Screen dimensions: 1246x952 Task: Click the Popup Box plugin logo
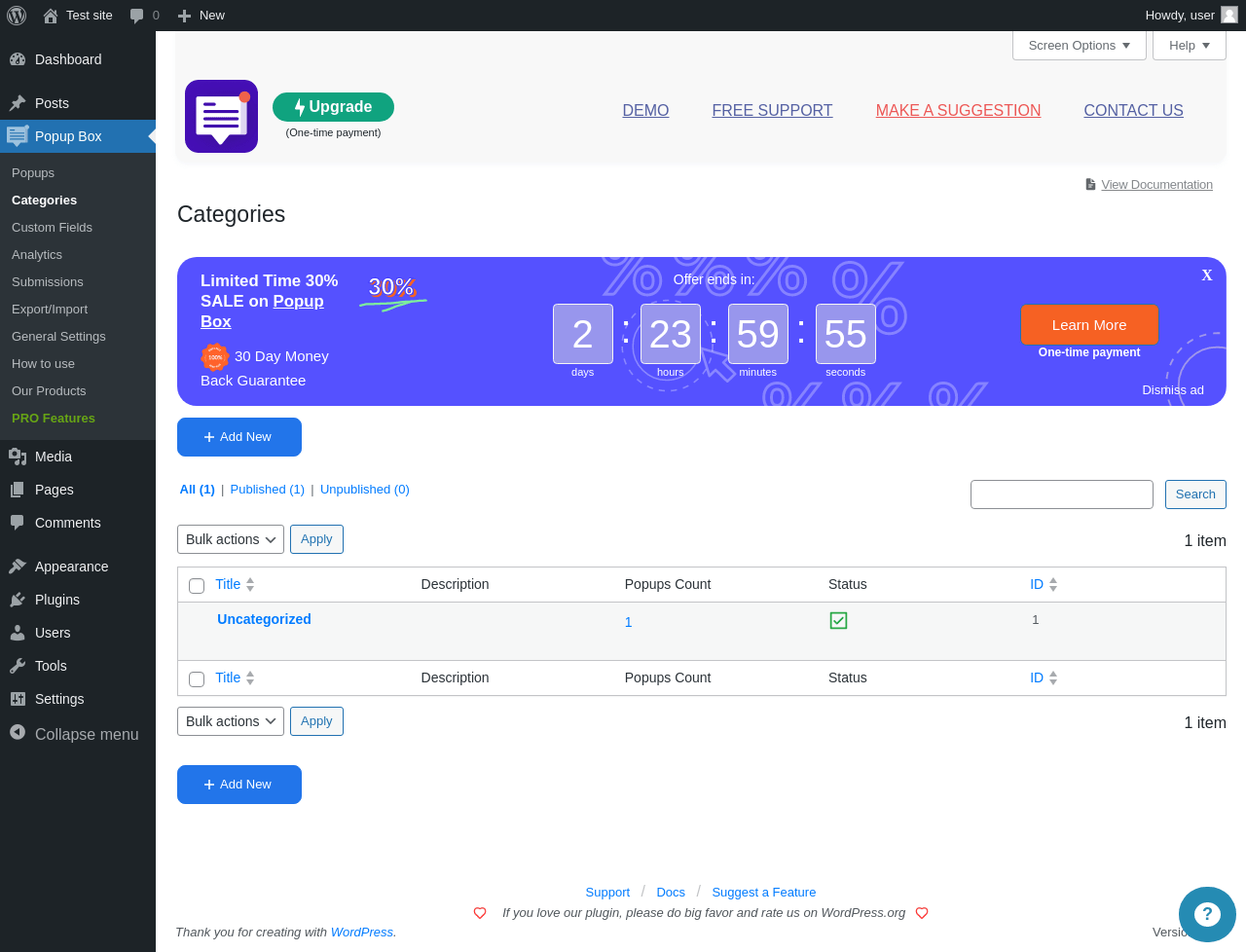click(222, 116)
